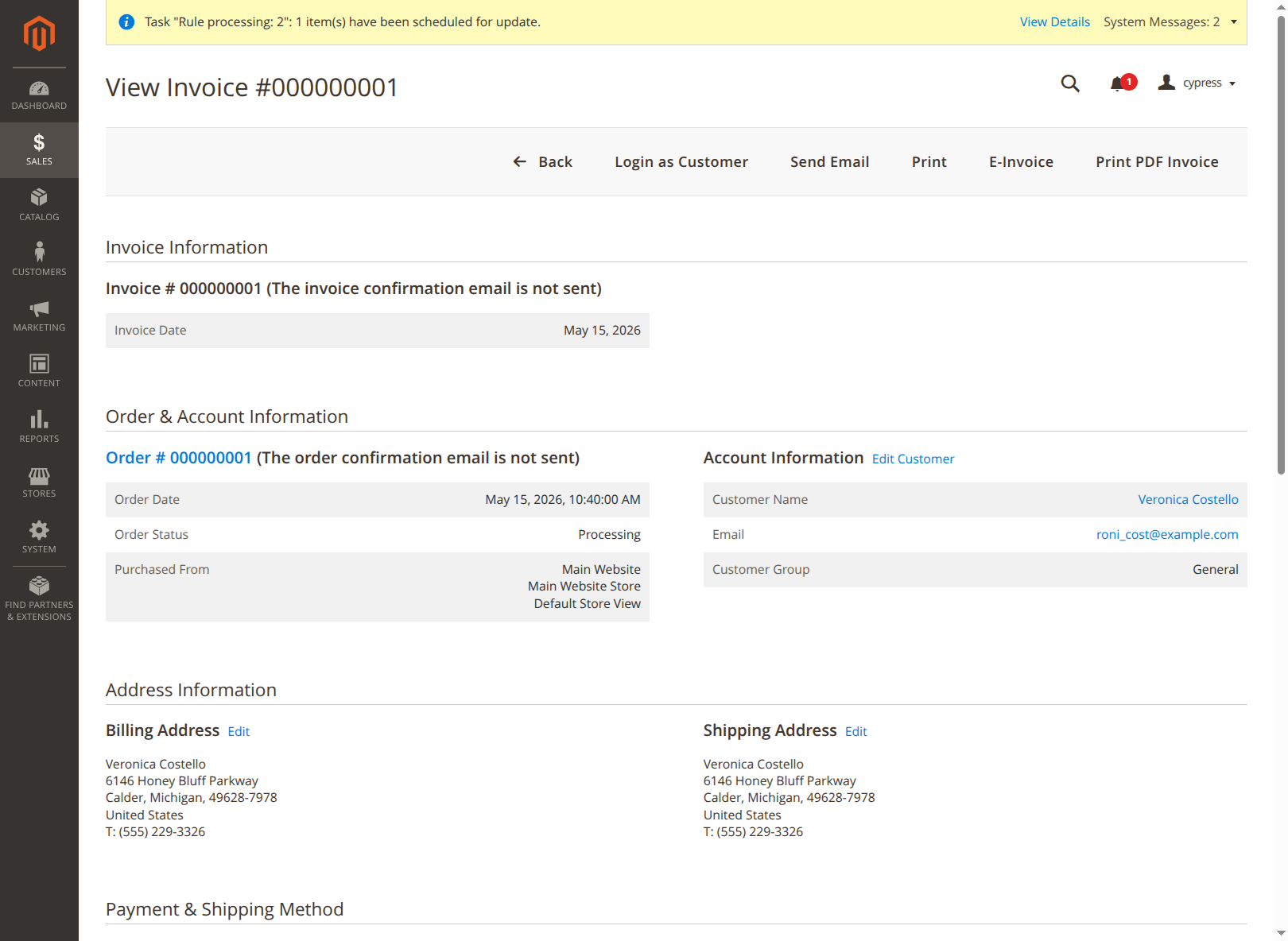The width and height of the screenshot is (1288, 941).
Task: Open the Catalog sidebar icon
Action: coord(39,197)
